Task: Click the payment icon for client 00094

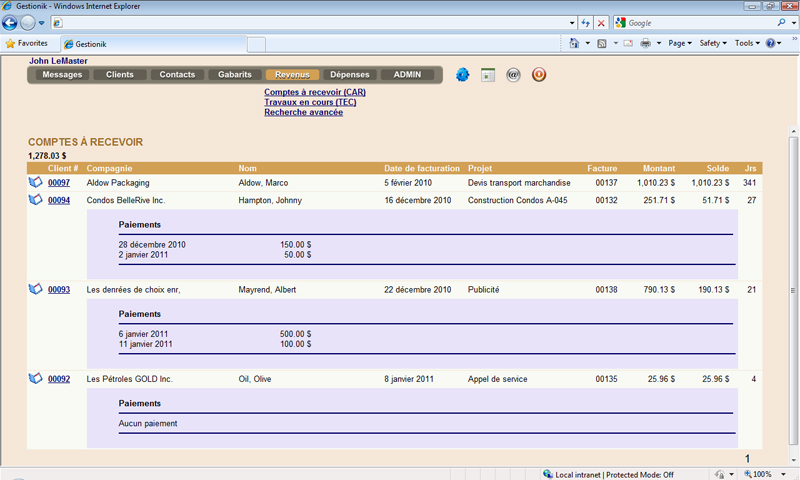Action: (x=35, y=199)
